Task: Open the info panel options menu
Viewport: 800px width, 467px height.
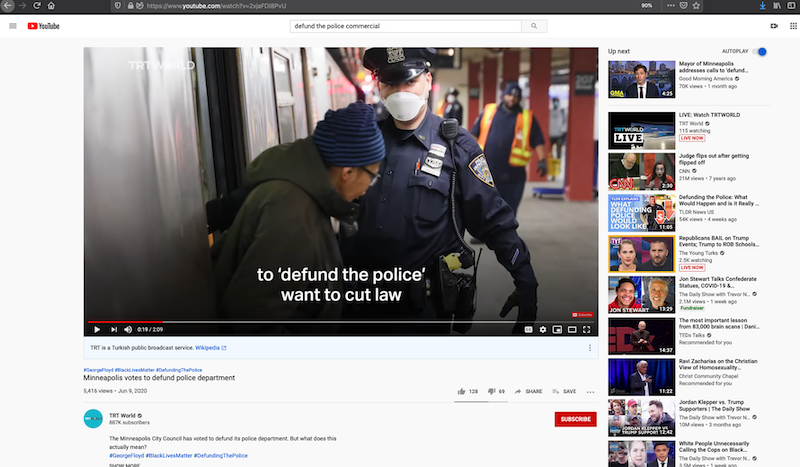Action: [590, 348]
